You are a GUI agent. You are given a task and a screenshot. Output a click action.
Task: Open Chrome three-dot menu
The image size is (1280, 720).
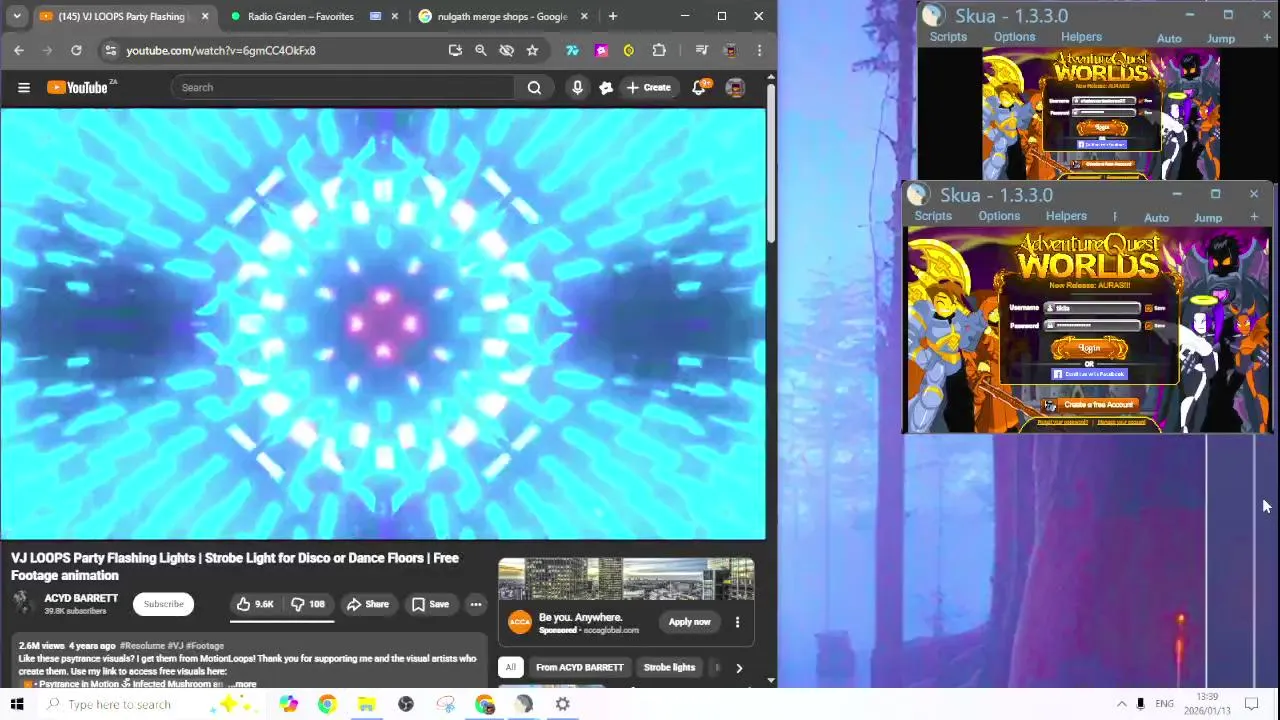[x=759, y=50]
